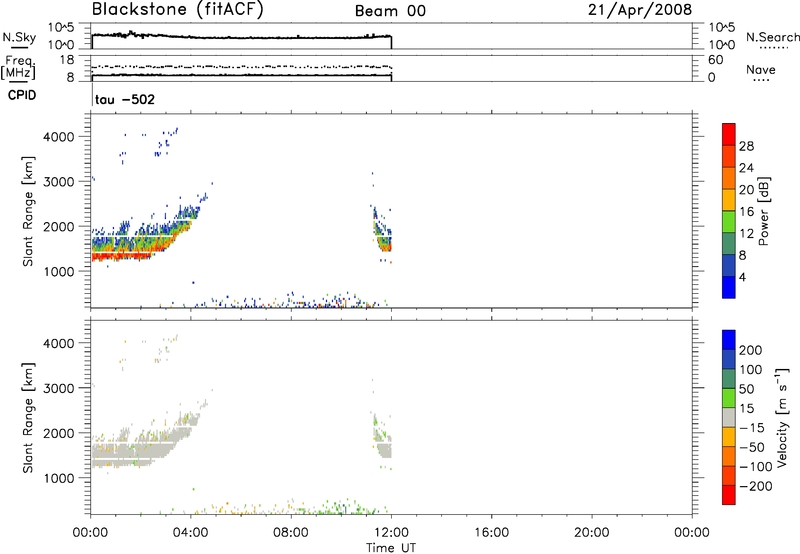Click the date '21/Apr/2008'
The height and width of the screenshot is (554, 800).
tap(640, 10)
